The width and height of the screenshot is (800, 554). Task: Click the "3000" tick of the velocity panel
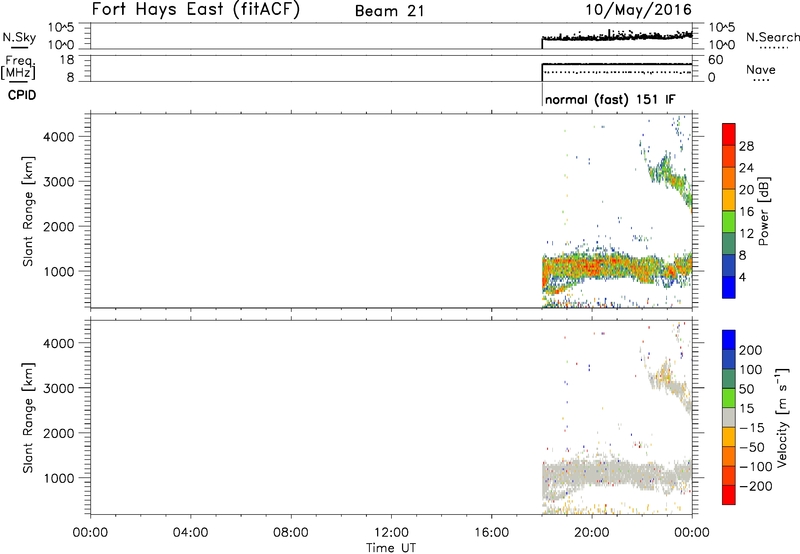click(x=59, y=388)
